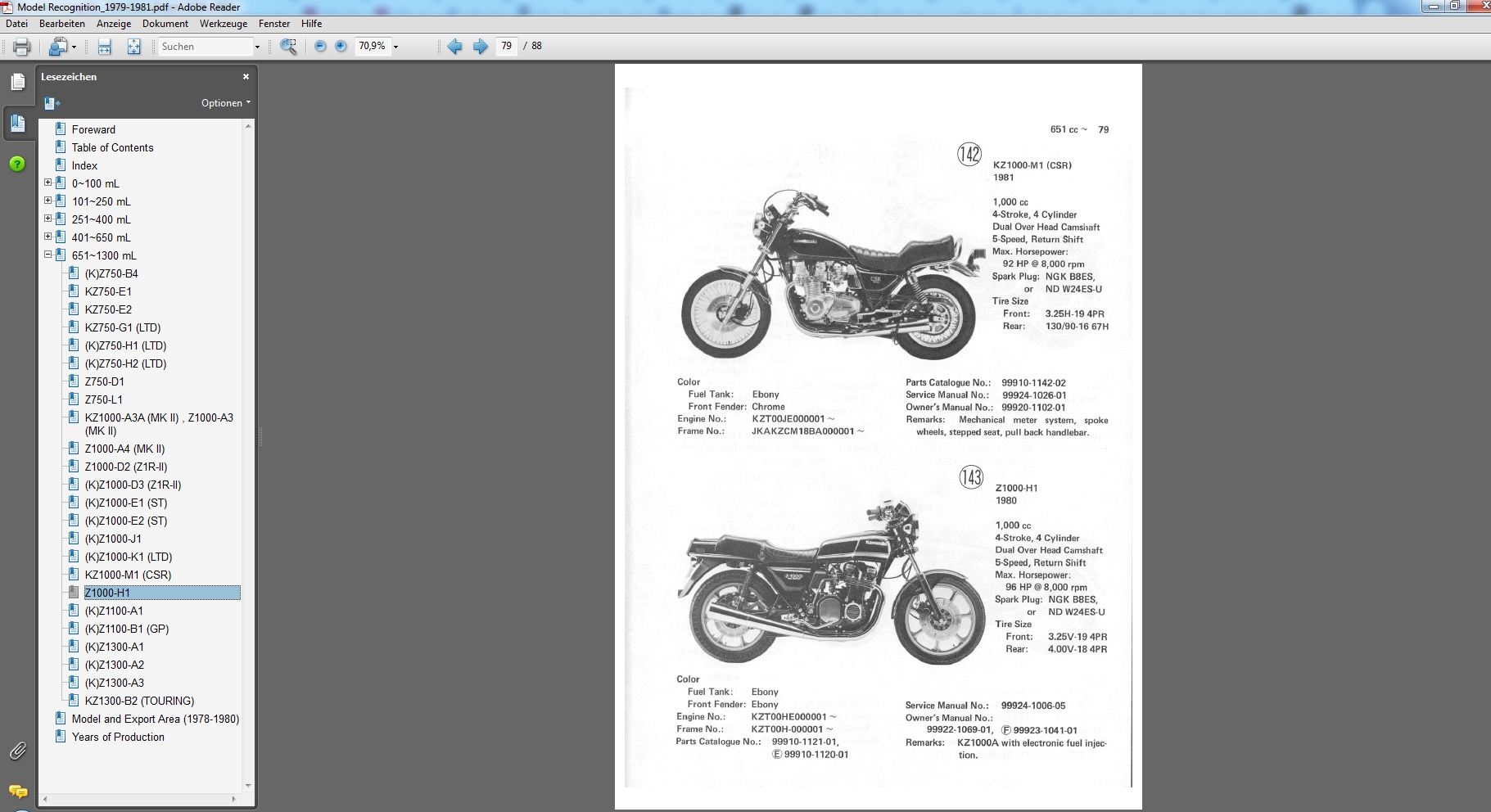Open the Years of Production bookmark
1491x812 pixels.
pos(118,737)
